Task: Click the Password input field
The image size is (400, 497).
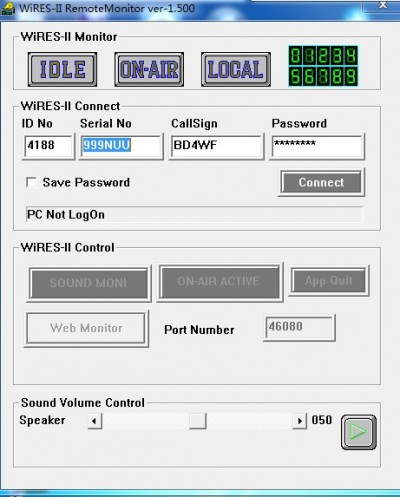Action: (x=317, y=146)
